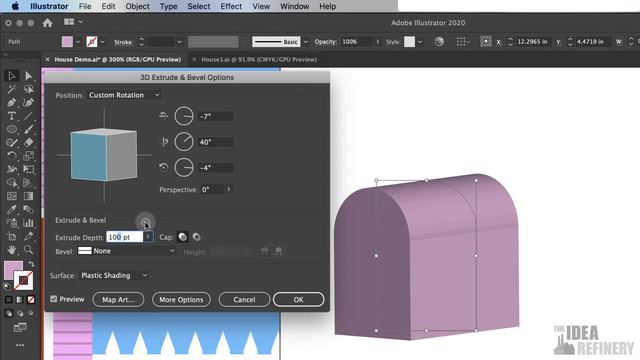The image size is (640, 360).
Task: Expand the Perspective value arrow
Action: pos(229,189)
